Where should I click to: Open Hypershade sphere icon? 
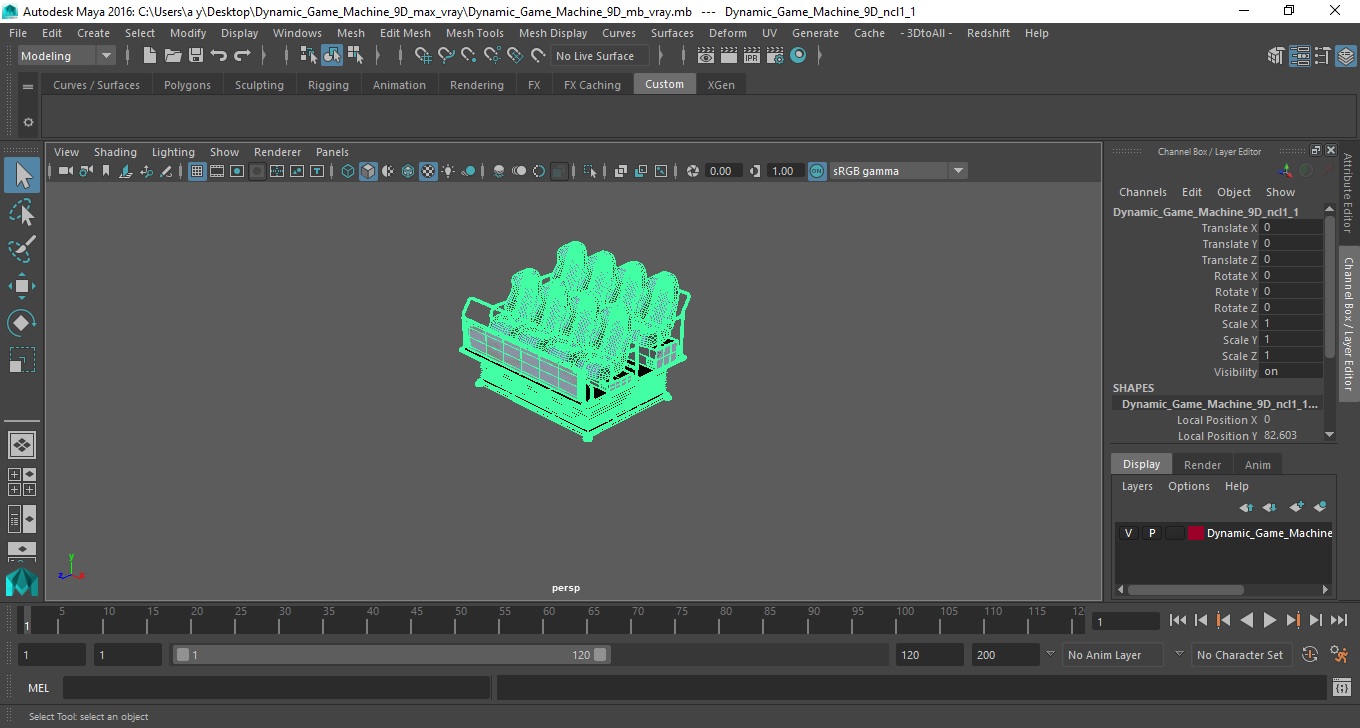coord(798,56)
